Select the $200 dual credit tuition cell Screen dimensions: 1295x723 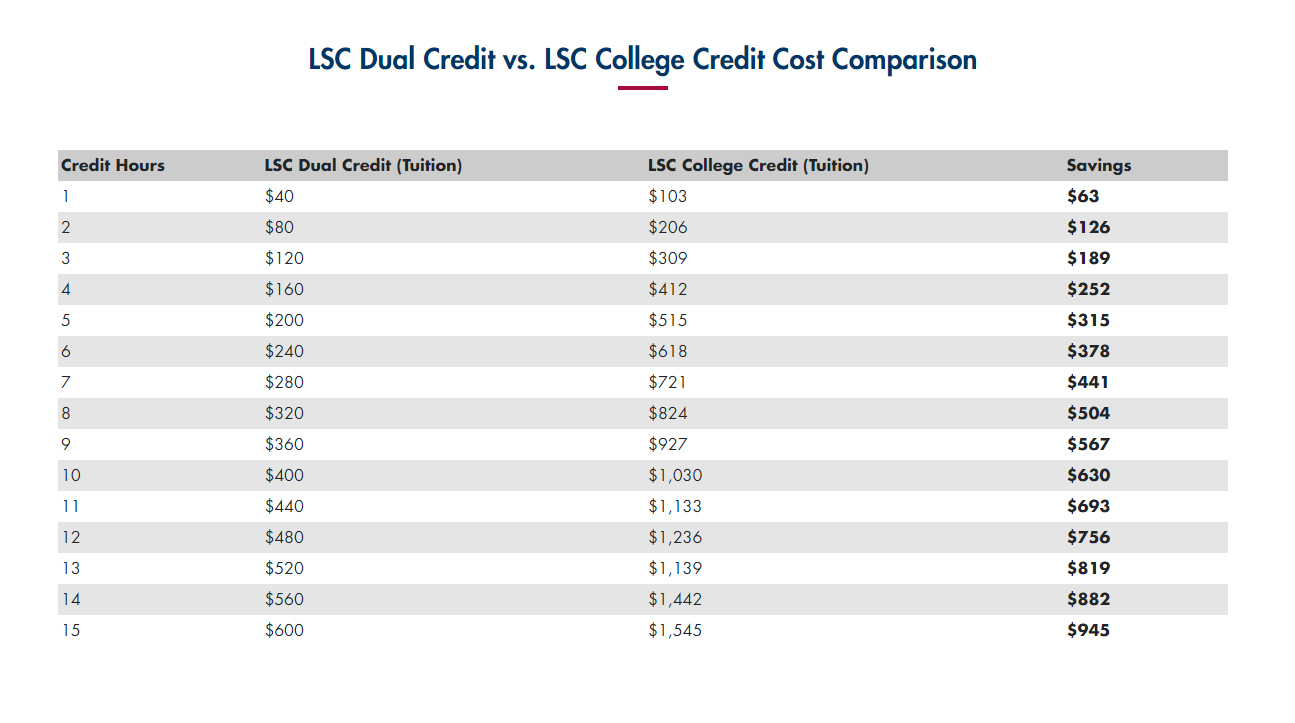pyautogui.click(x=284, y=321)
